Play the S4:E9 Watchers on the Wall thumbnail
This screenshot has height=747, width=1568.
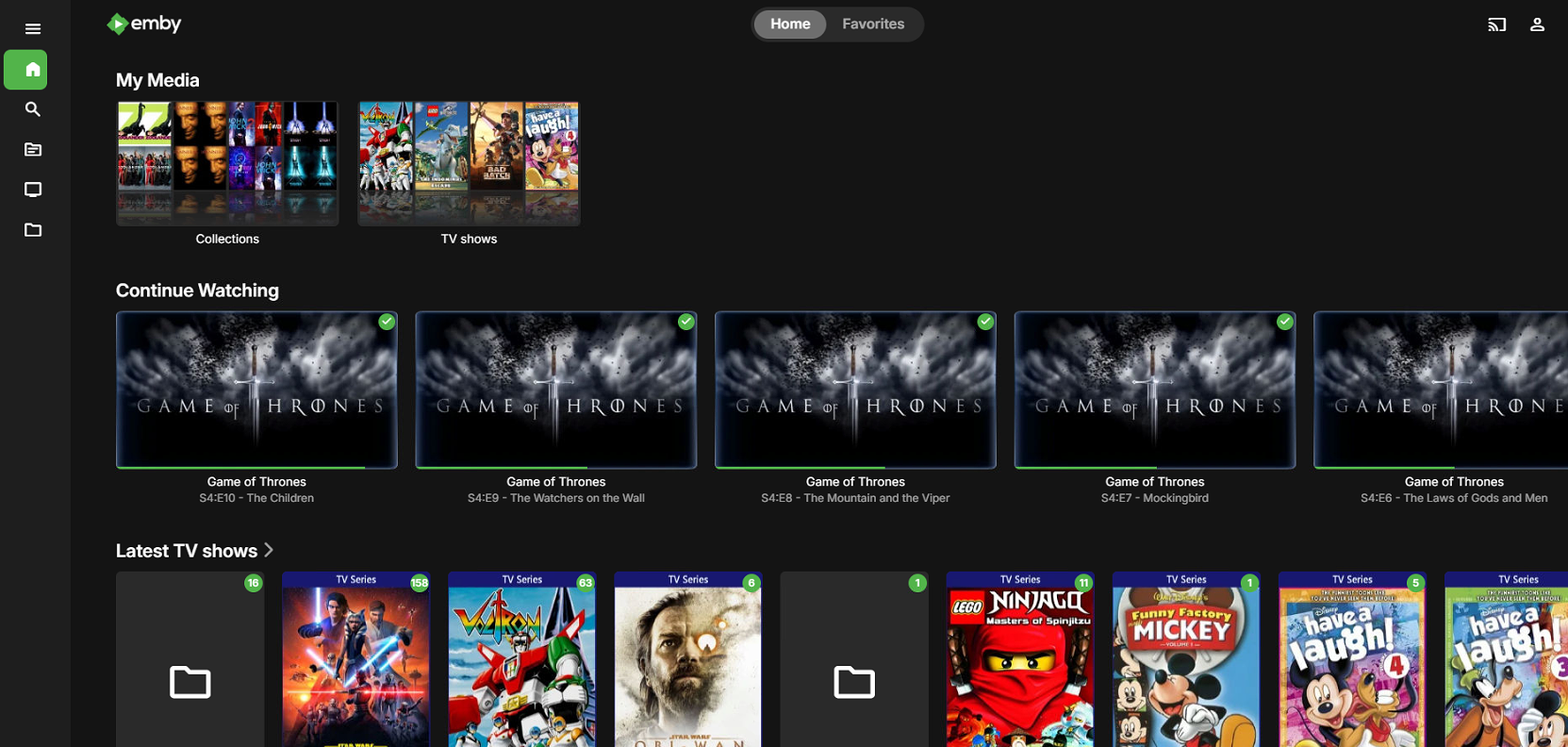(x=556, y=390)
